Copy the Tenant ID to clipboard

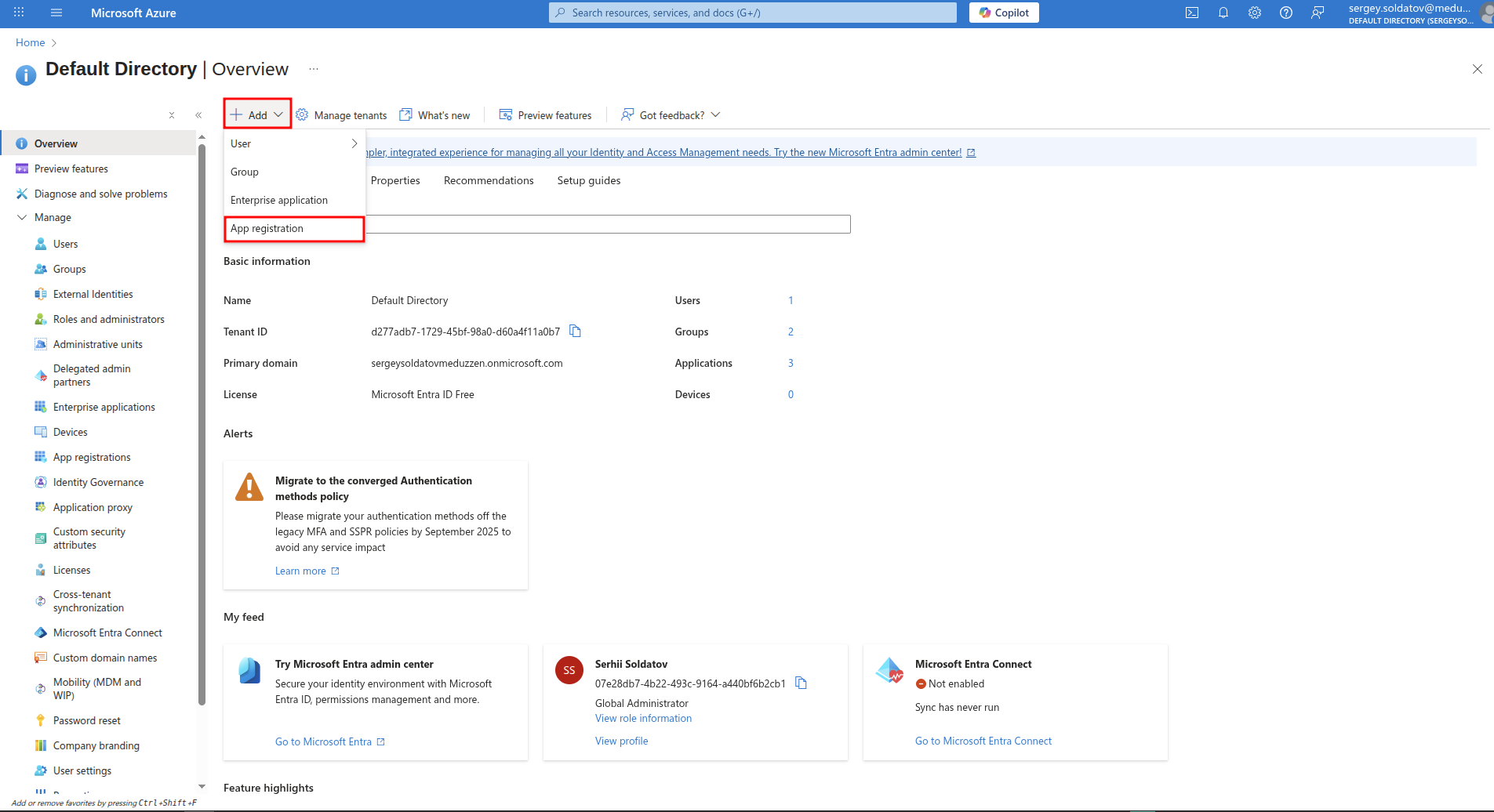click(575, 332)
